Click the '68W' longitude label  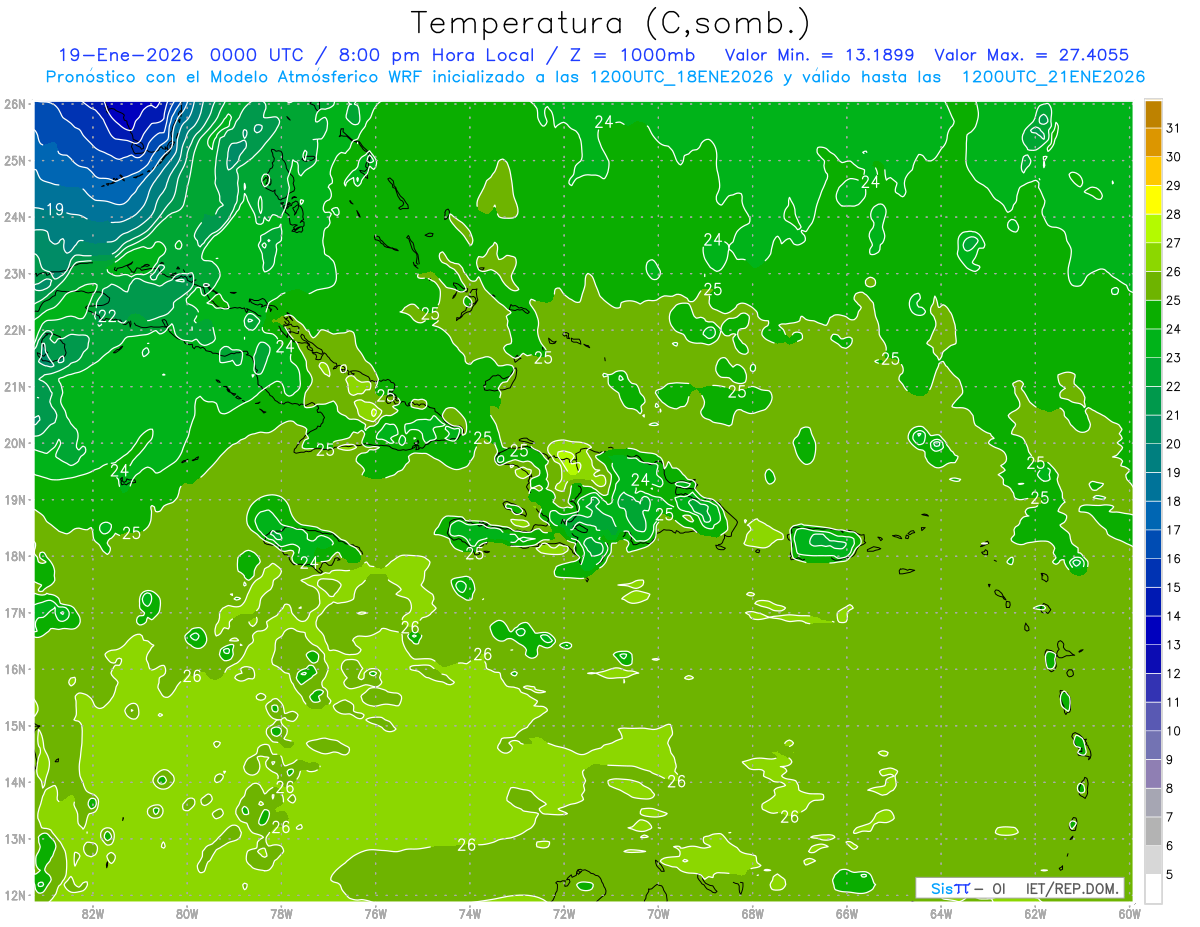(x=753, y=913)
